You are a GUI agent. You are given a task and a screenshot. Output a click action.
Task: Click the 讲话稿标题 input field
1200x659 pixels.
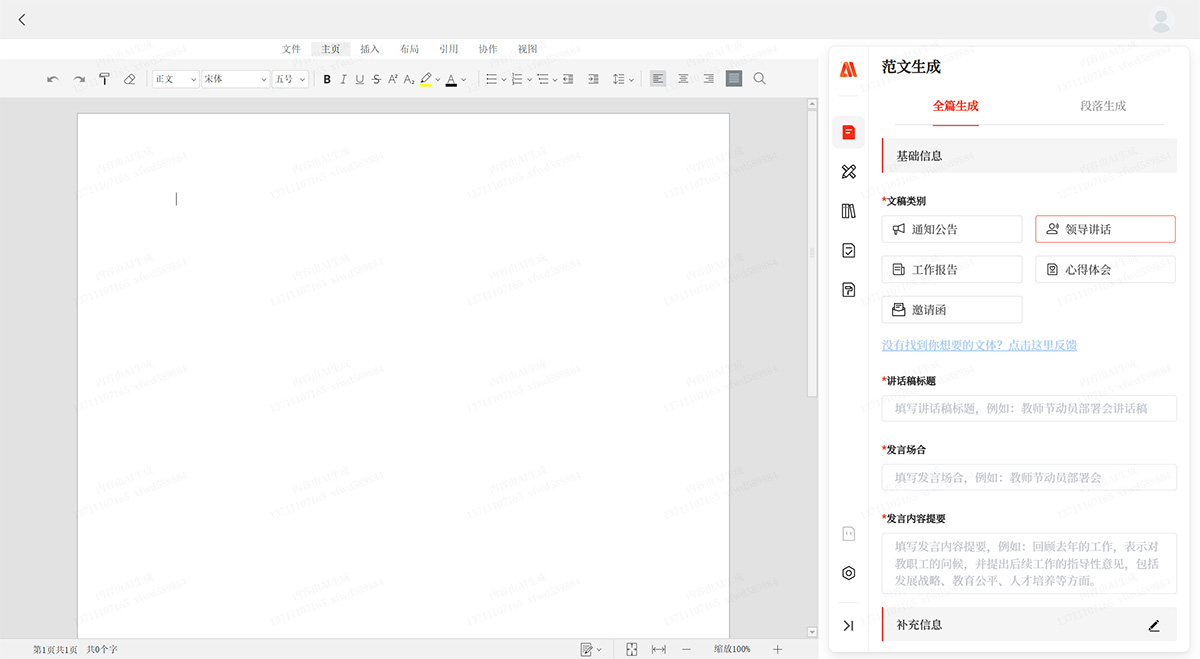[1029, 408]
